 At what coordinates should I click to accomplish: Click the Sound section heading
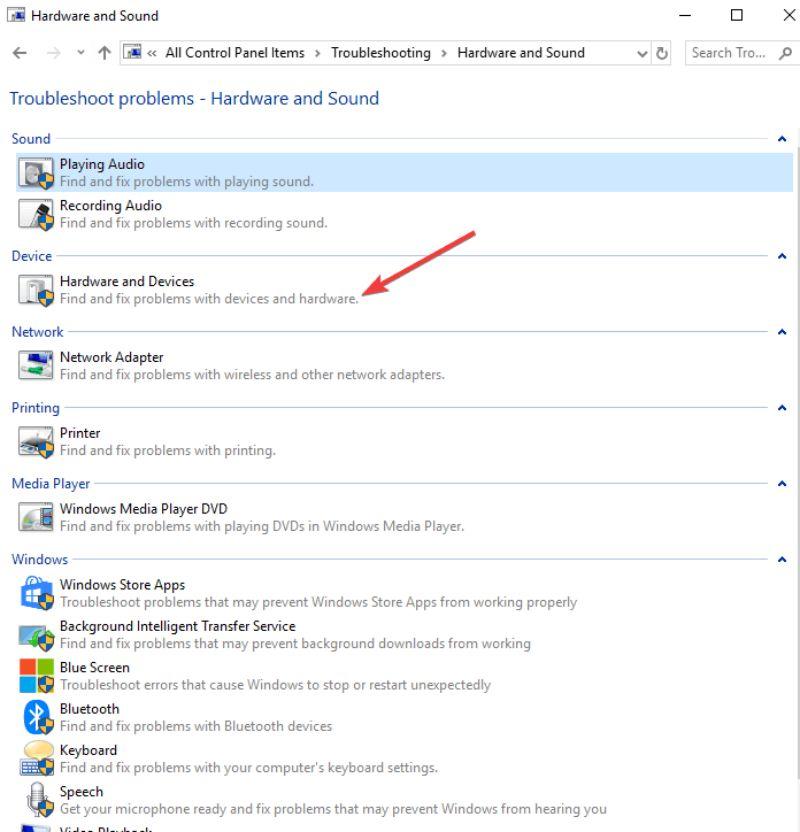coord(31,139)
